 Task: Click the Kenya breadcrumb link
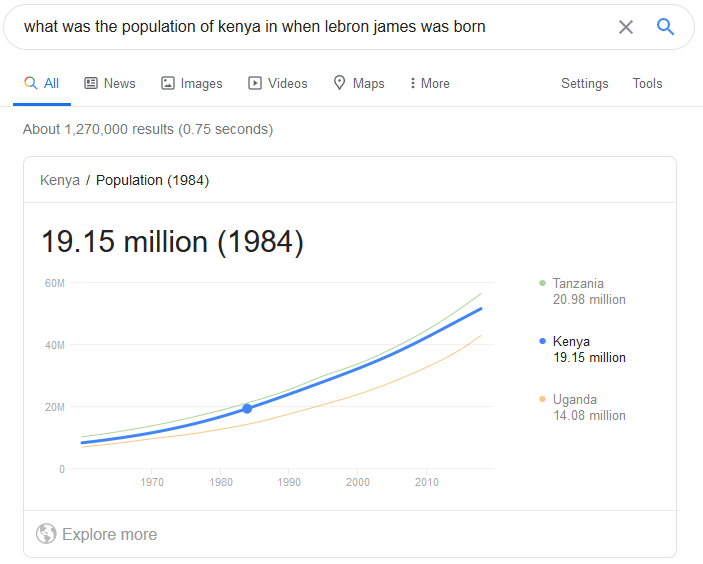coord(60,180)
